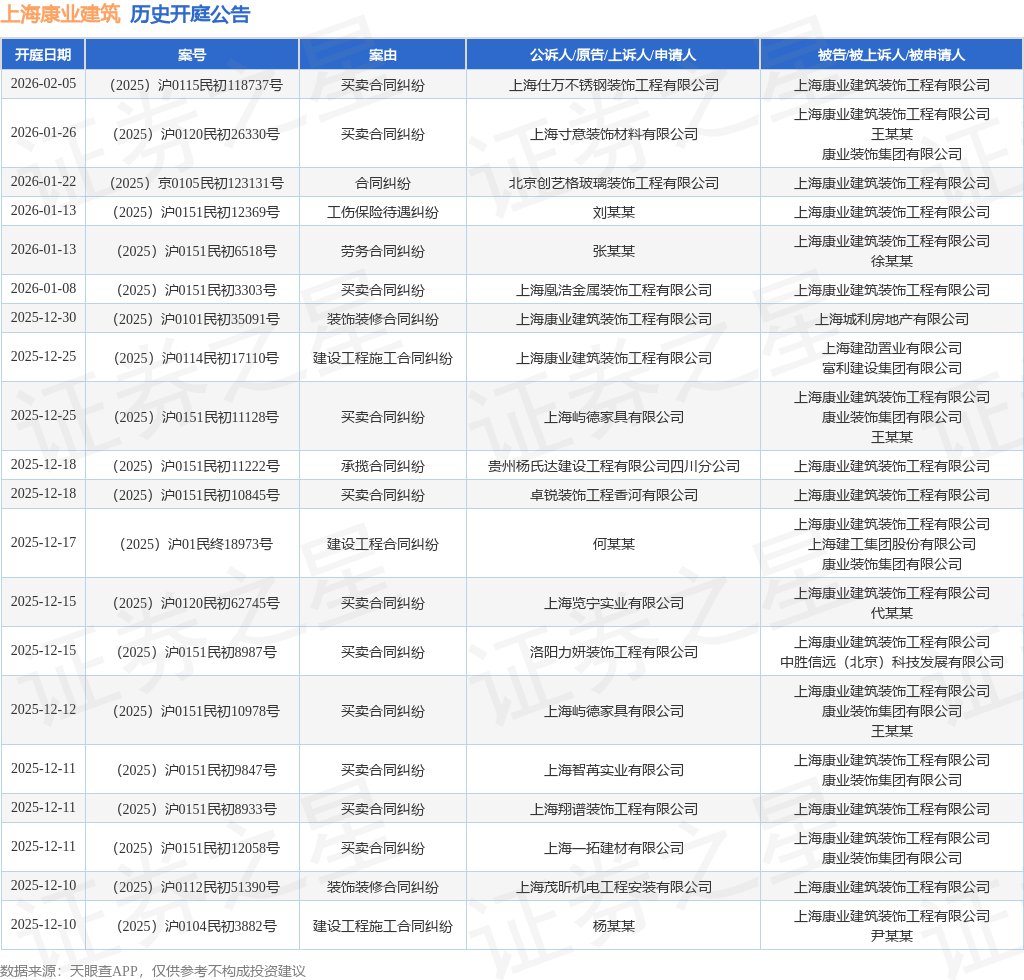This screenshot has height=980, width=1024.
Task: Click defendant 尹某某
Action: 891,936
